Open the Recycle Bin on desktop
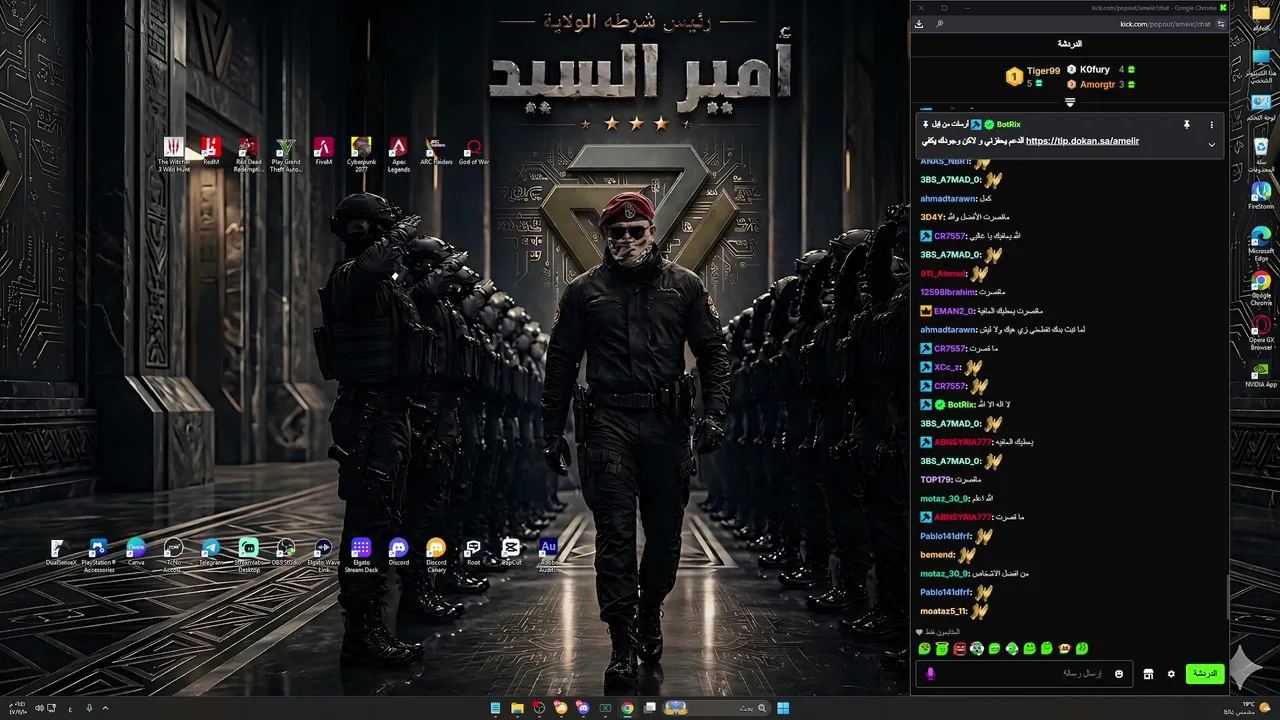 (1261, 154)
